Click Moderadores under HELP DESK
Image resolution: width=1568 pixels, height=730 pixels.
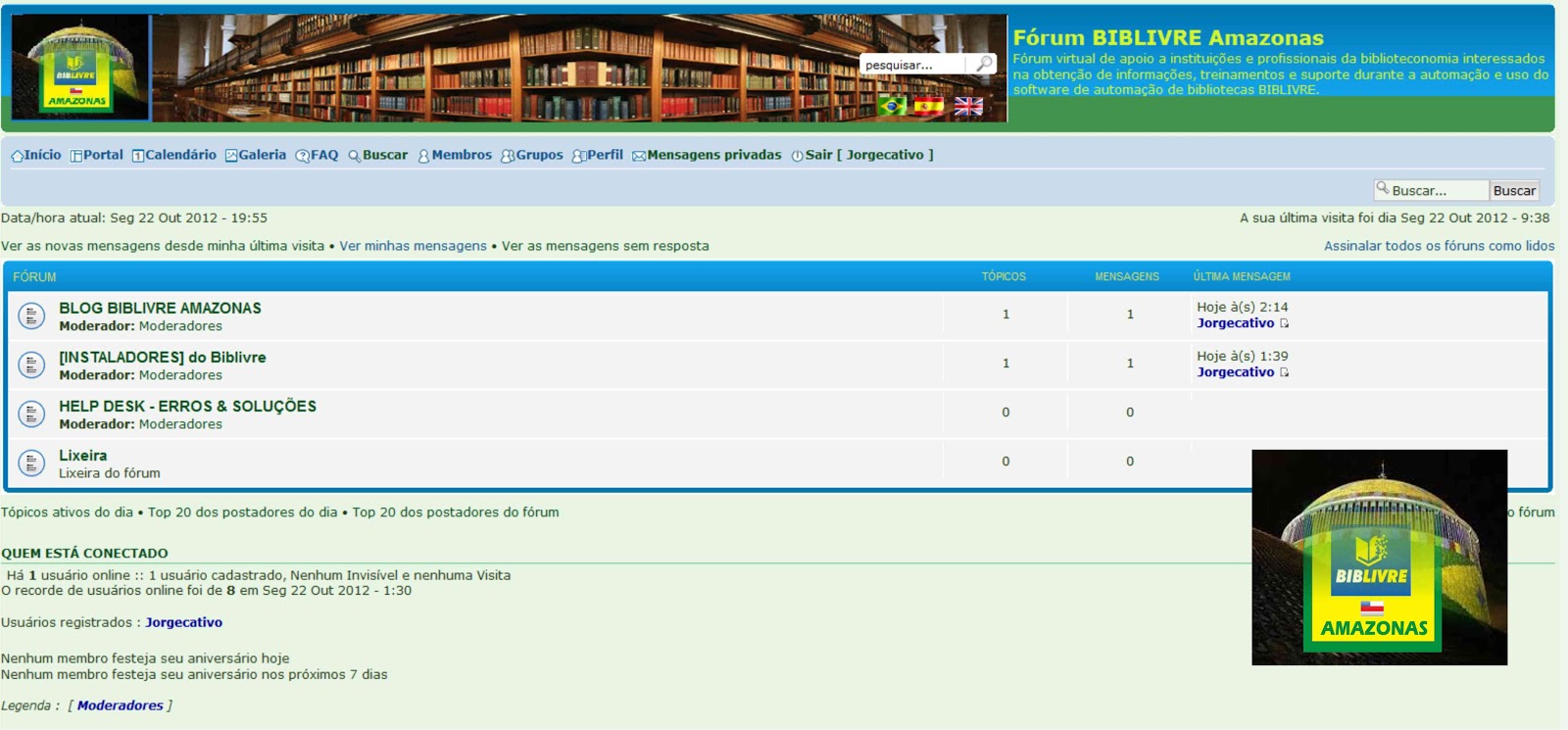180,424
